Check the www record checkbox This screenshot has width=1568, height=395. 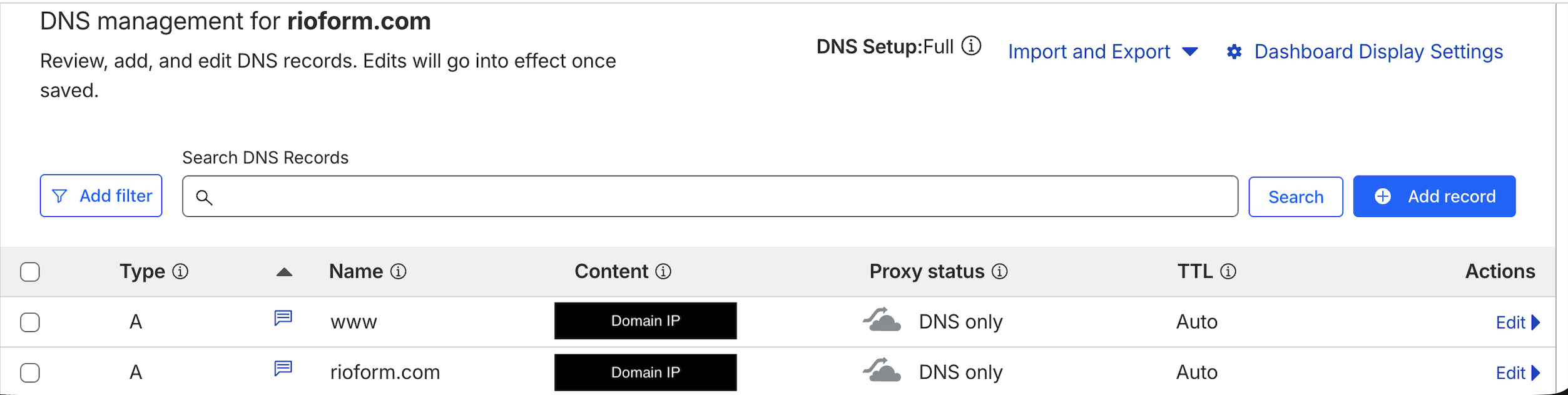(30, 322)
